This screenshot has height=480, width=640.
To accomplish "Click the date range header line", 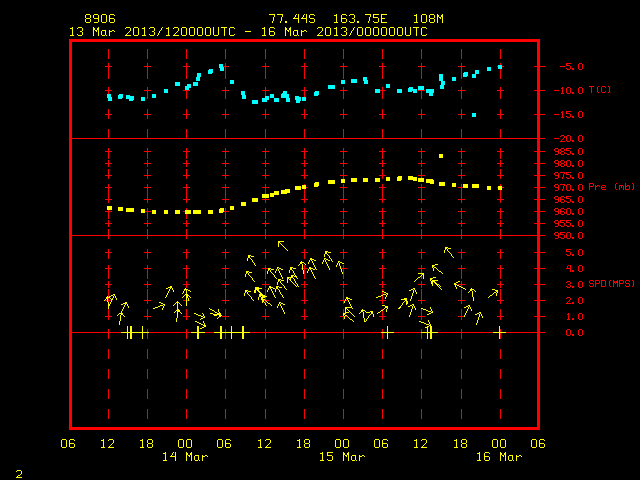I will (248, 32).
